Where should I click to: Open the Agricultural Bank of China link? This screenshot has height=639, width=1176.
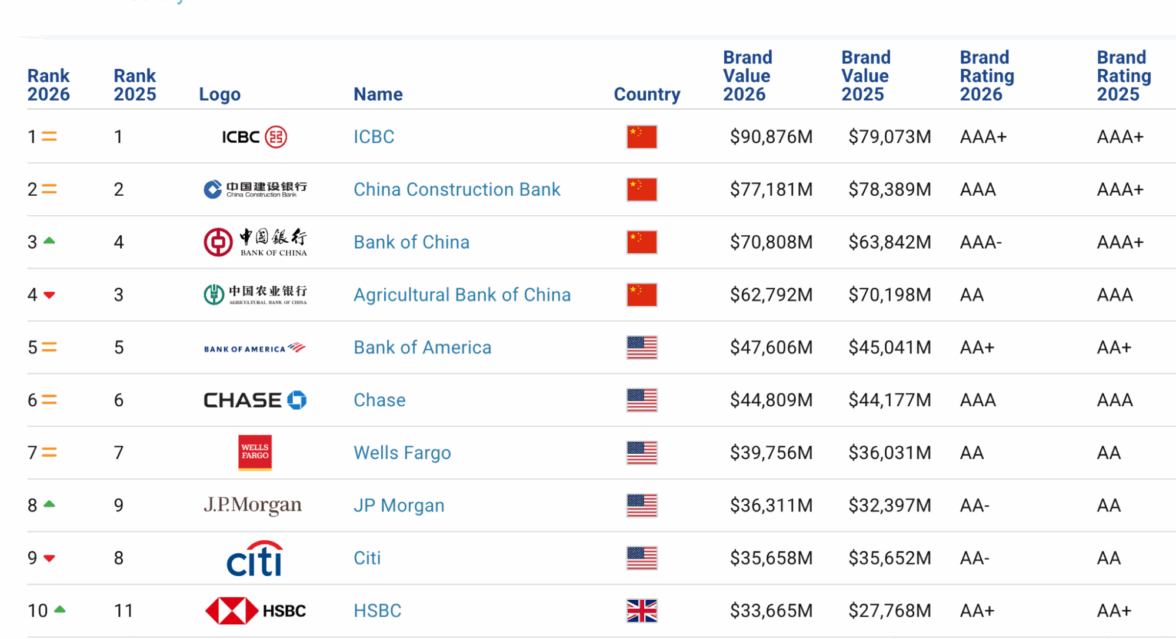[462, 295]
